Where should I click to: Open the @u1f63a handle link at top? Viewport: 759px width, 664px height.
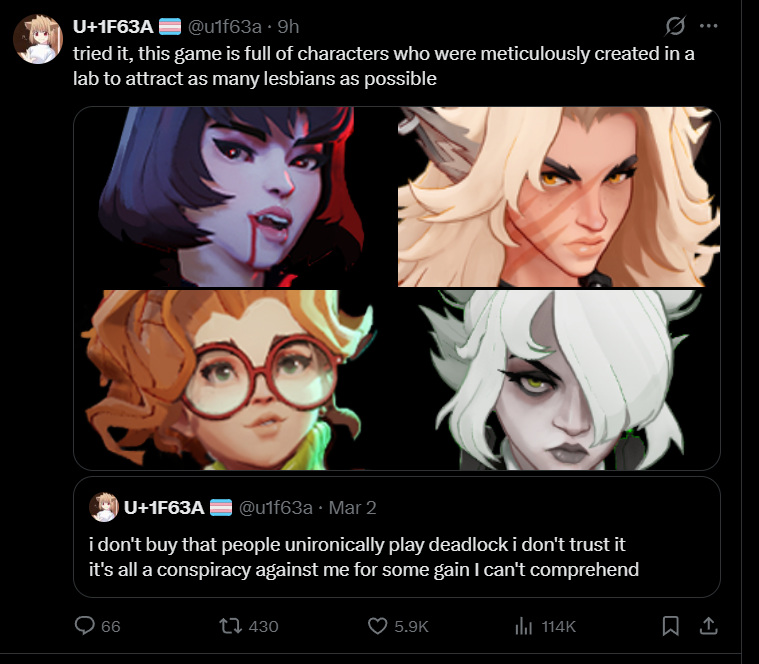click(x=225, y=27)
